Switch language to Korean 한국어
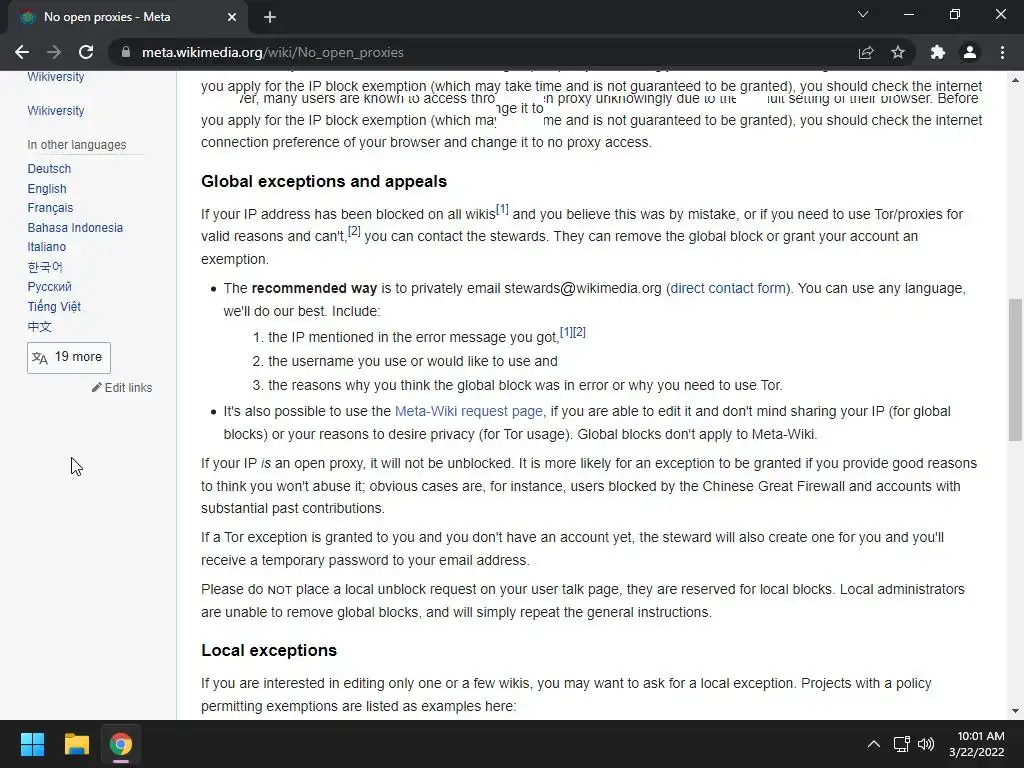Image resolution: width=1024 pixels, height=768 pixels. (x=45, y=266)
